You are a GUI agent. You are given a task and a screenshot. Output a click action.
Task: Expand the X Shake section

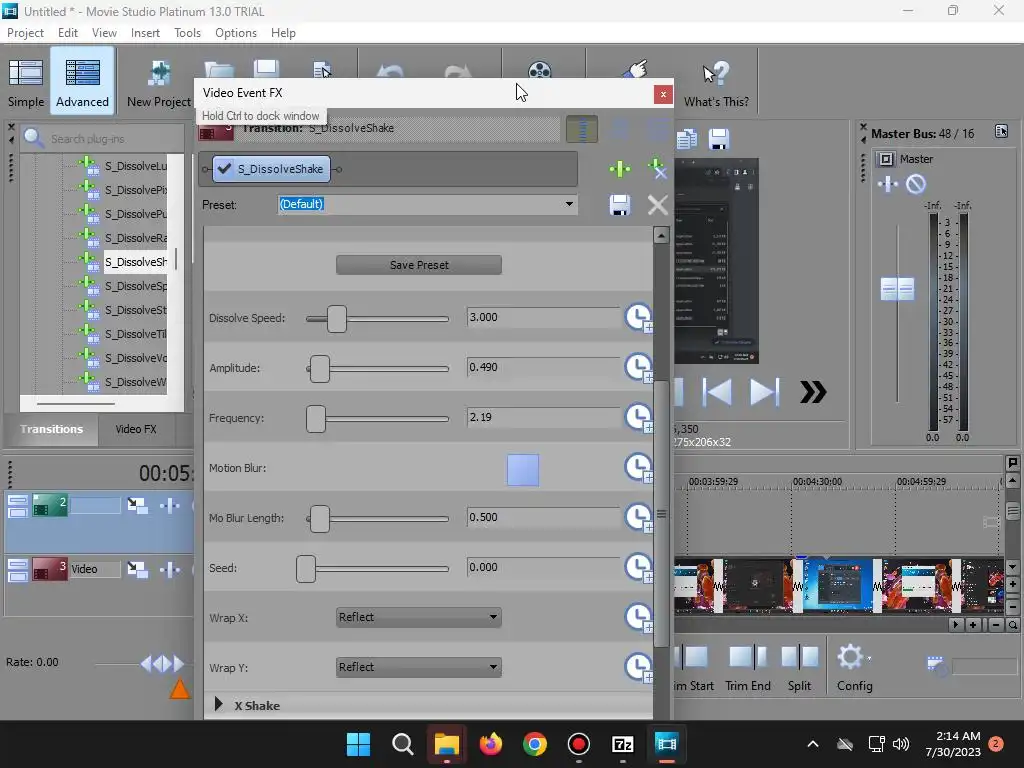pos(219,705)
